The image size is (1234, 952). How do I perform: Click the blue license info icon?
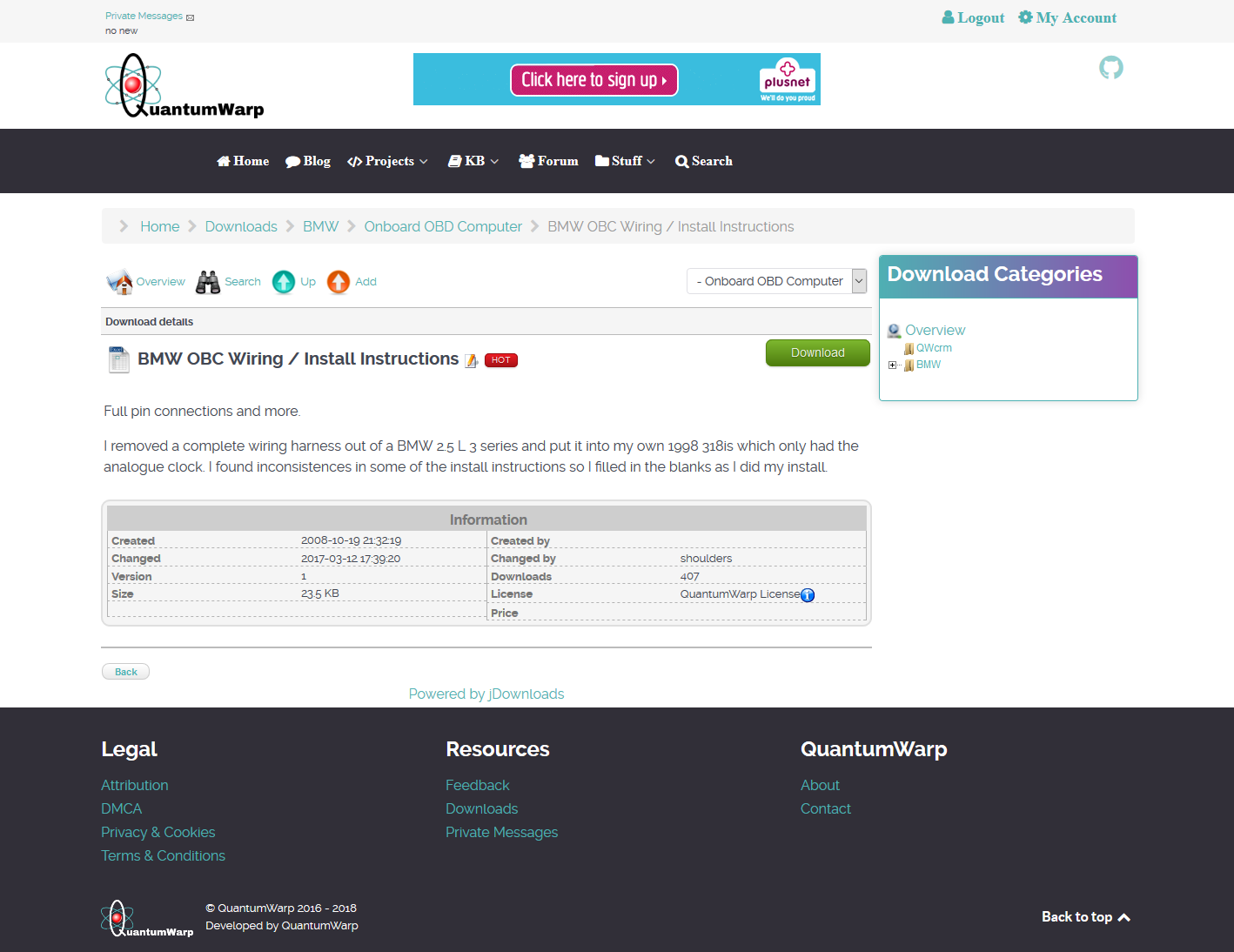point(808,595)
